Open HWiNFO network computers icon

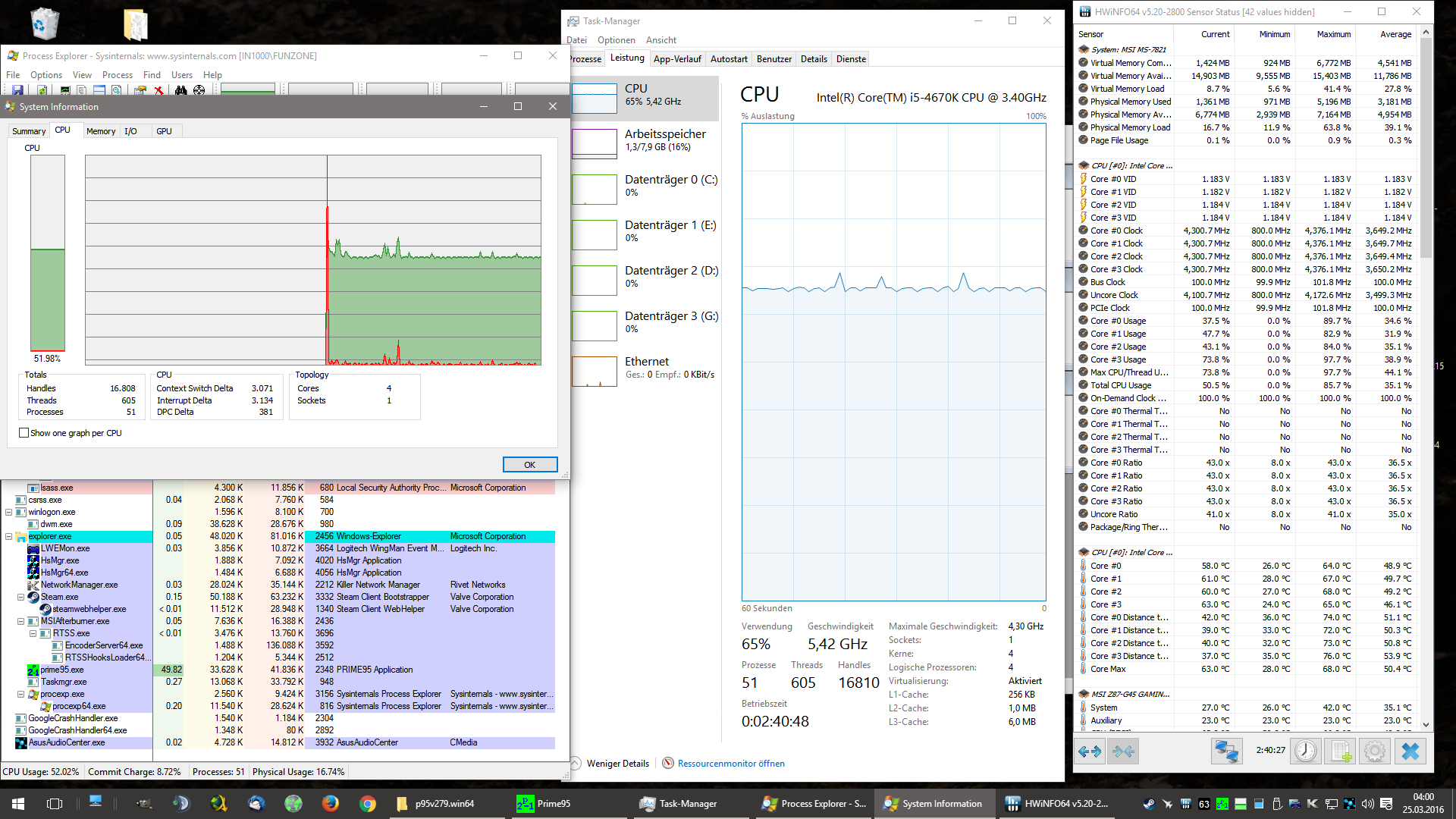point(1226,752)
